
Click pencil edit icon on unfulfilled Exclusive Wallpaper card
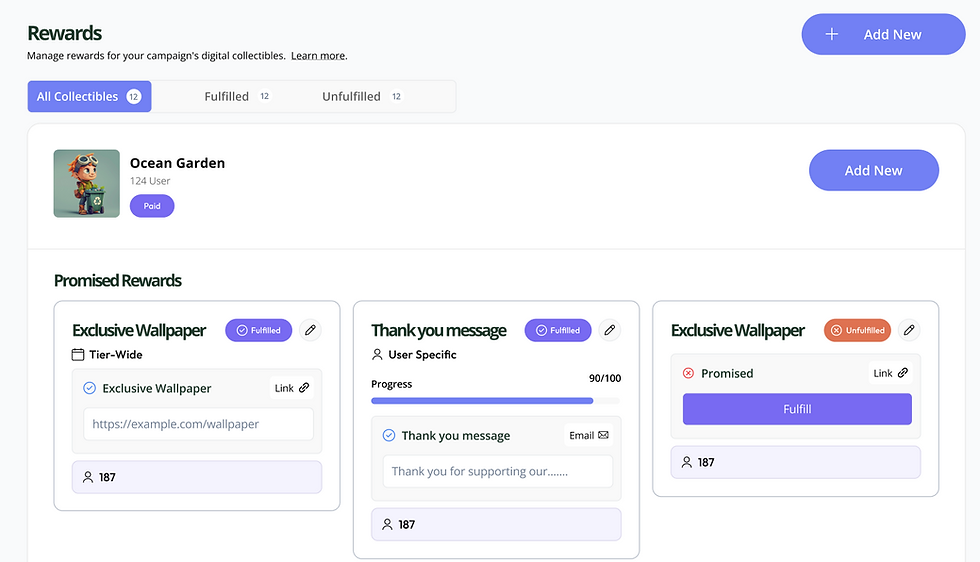point(908,330)
